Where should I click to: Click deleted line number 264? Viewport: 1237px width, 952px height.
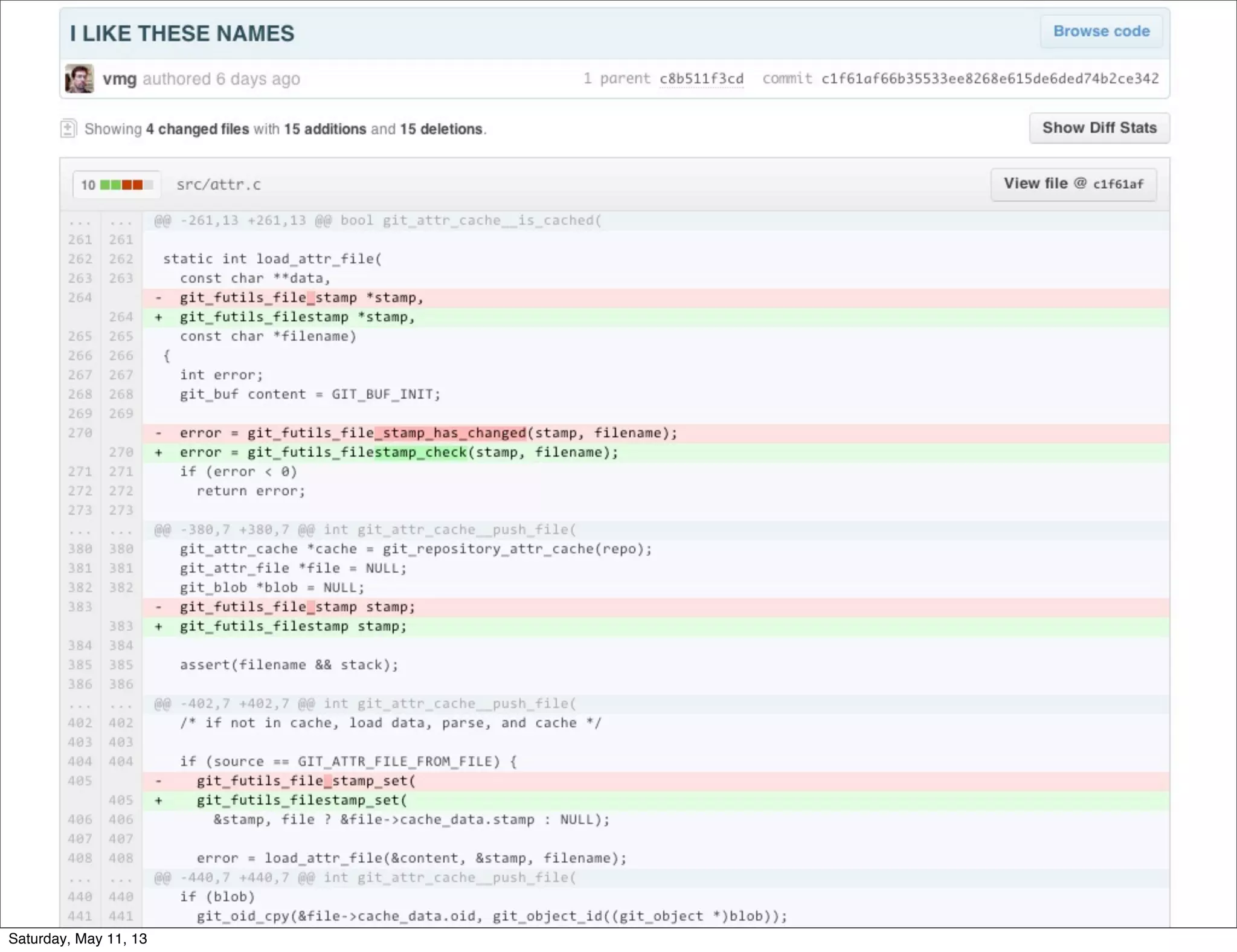click(80, 298)
